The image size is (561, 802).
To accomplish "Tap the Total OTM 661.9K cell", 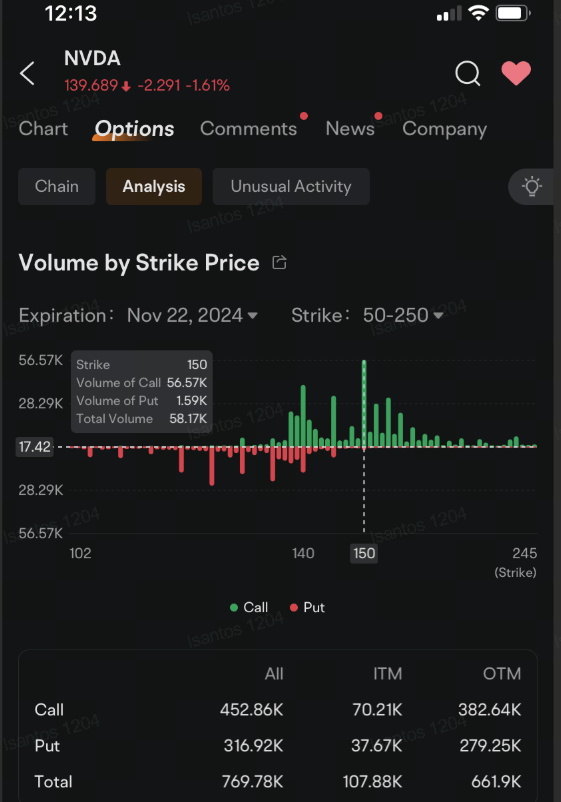I will [x=496, y=782].
